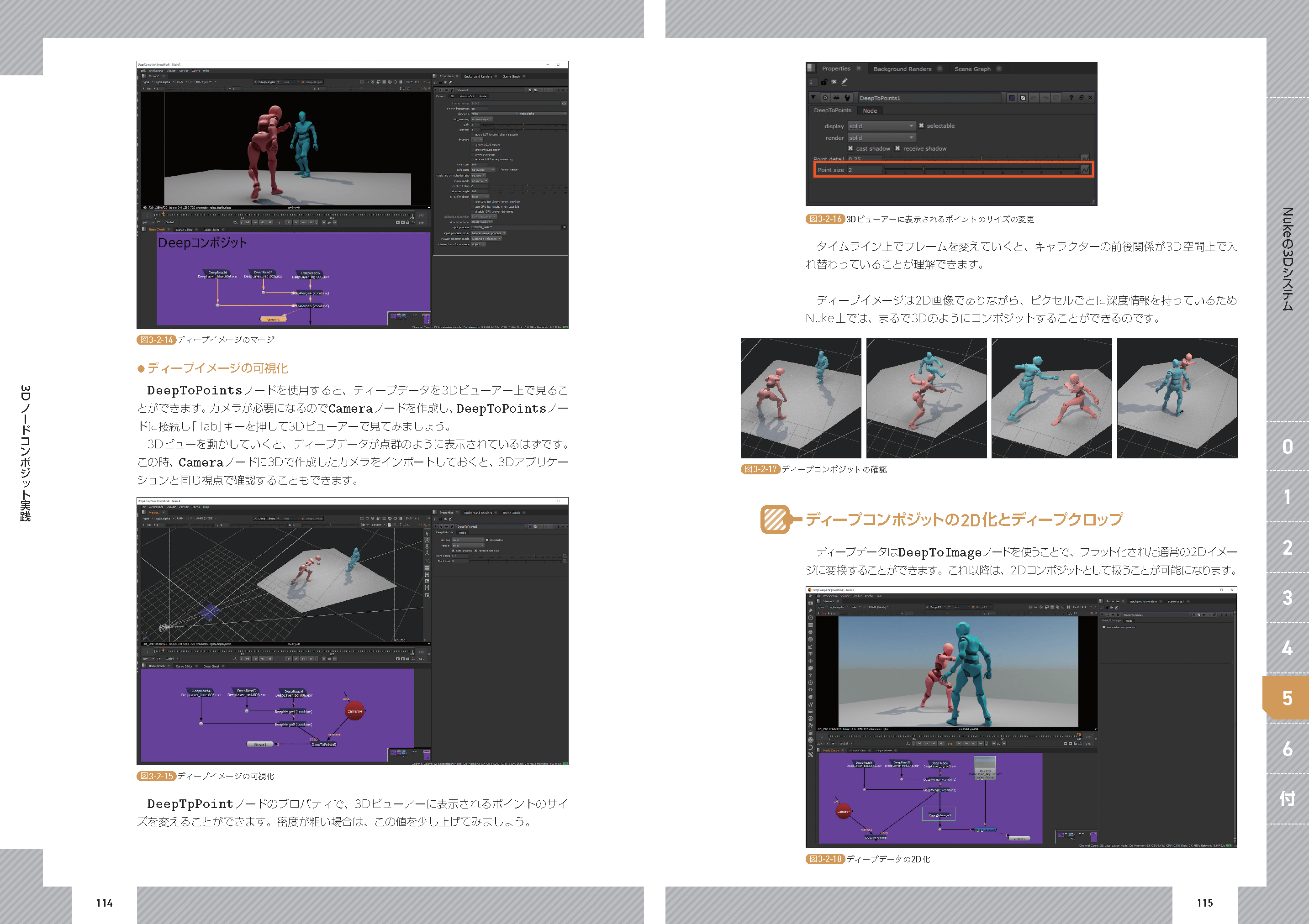Collapse the DeepToPoints1 panel with triangle

[x=813, y=98]
